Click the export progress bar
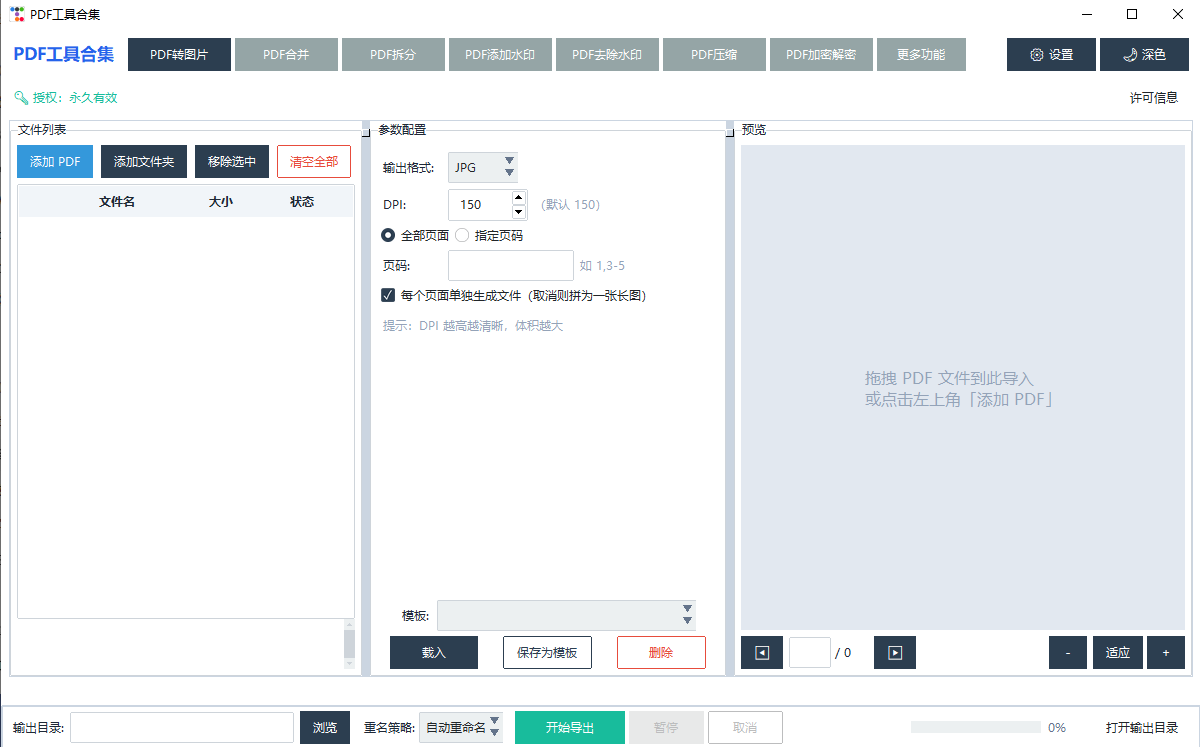Screen dimensions: 1200x747 (x=975, y=727)
